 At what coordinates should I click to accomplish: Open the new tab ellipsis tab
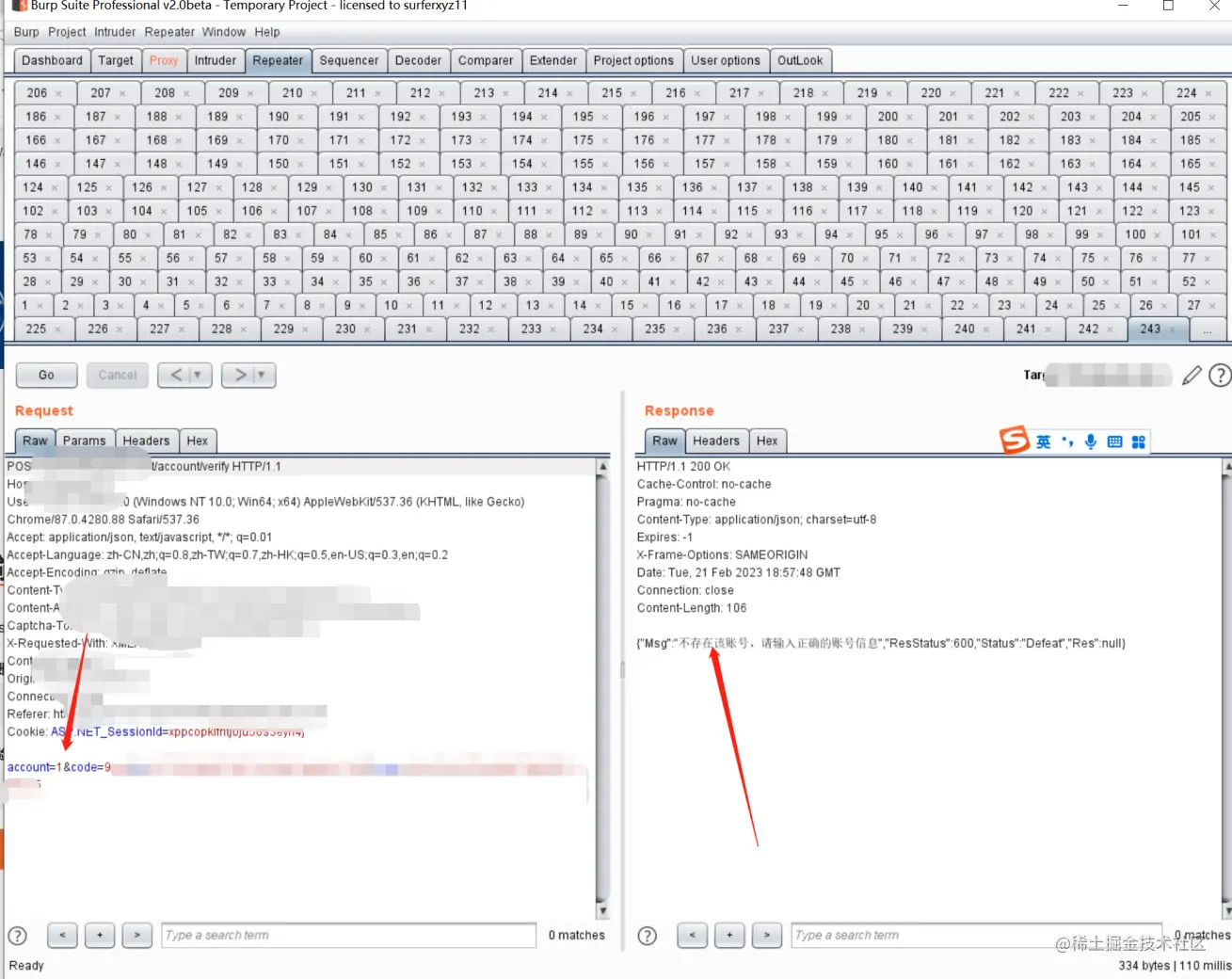[1207, 329]
